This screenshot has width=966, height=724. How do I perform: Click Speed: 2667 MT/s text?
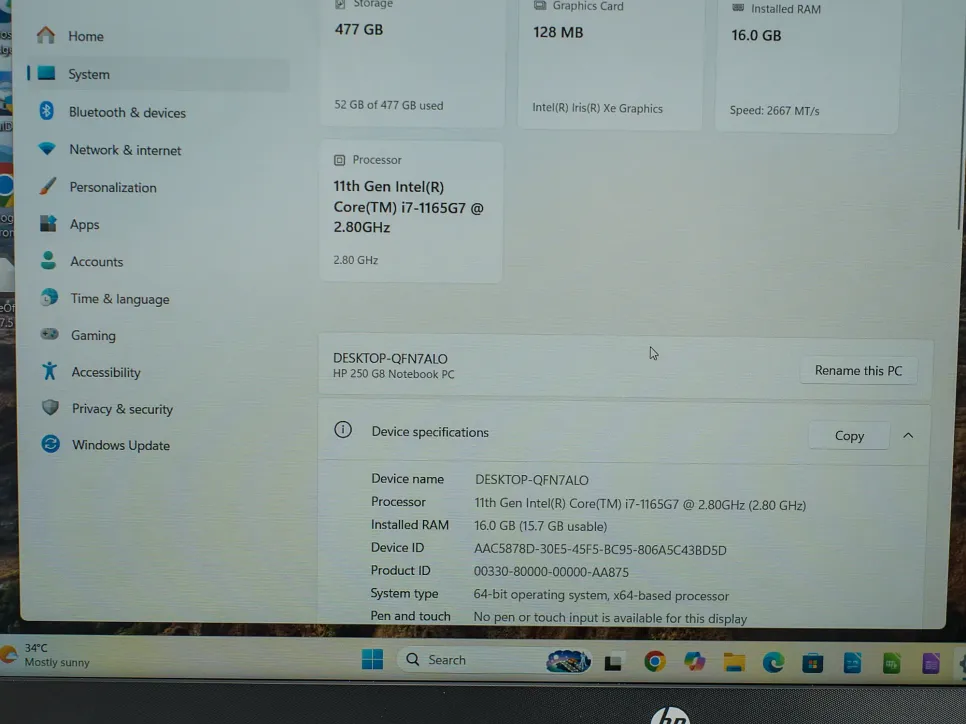click(x=774, y=111)
